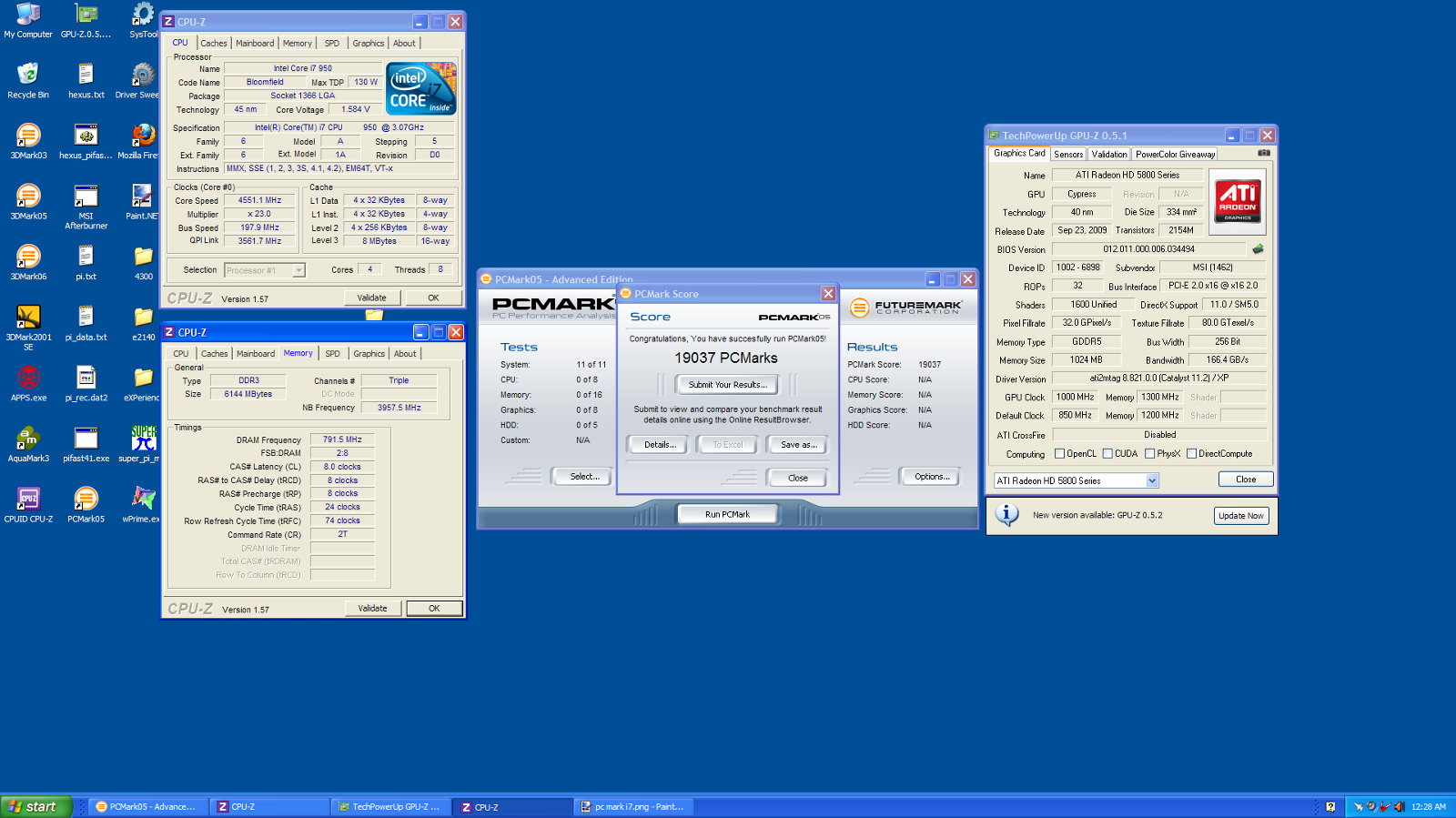Open the PowerColor Giveaway tab
The width and height of the screenshot is (1456, 818).
pos(1175,155)
